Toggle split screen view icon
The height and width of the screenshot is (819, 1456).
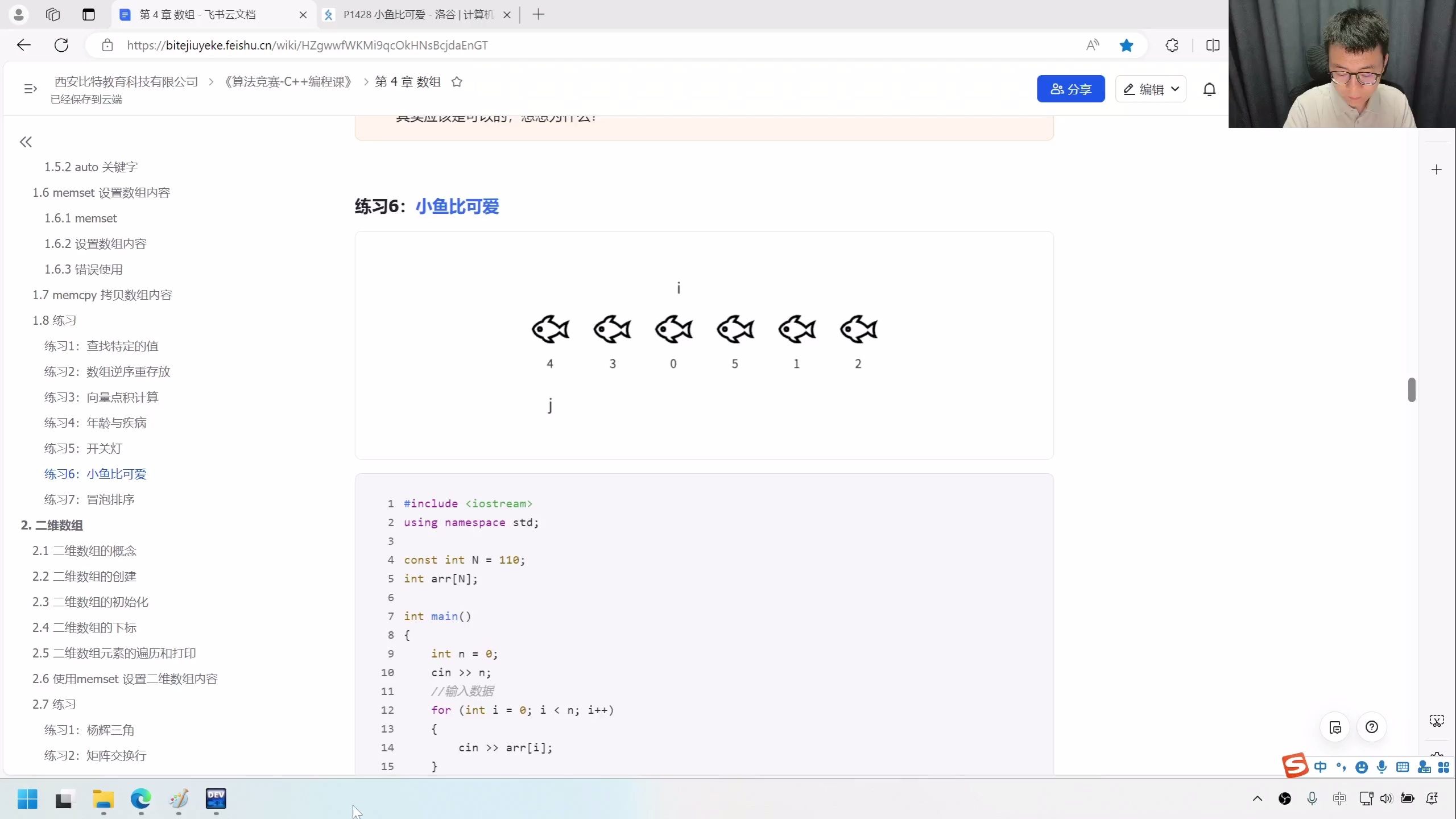(1213, 45)
